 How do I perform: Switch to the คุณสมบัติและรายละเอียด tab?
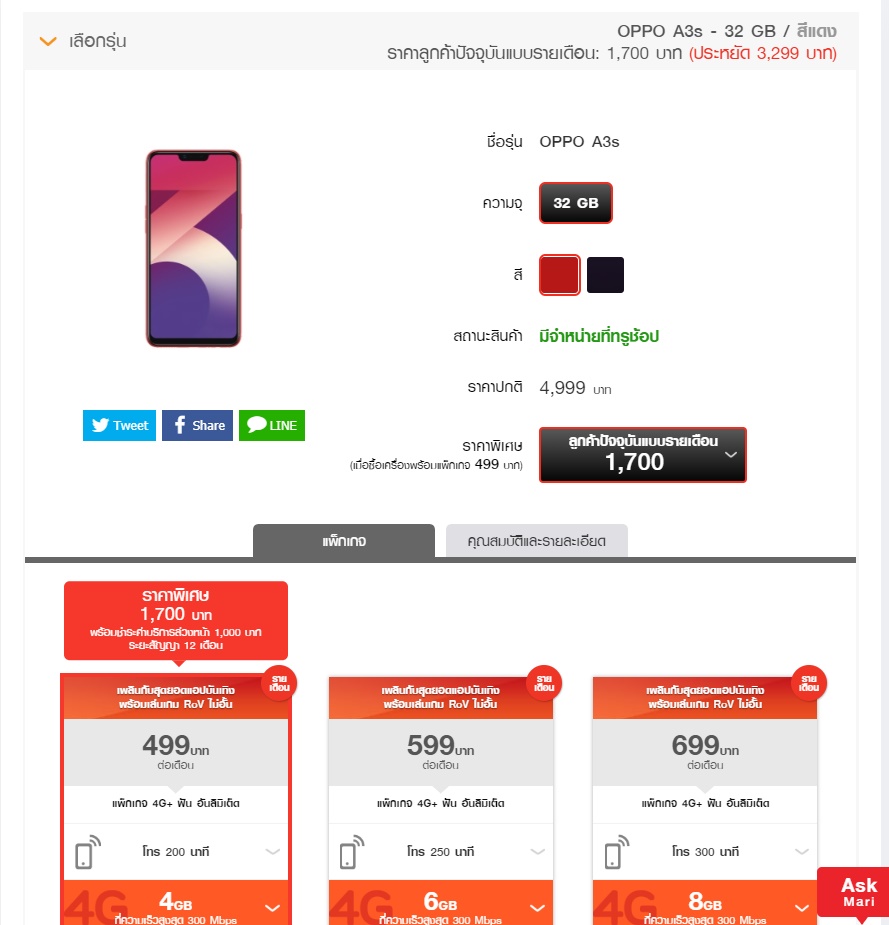point(537,541)
